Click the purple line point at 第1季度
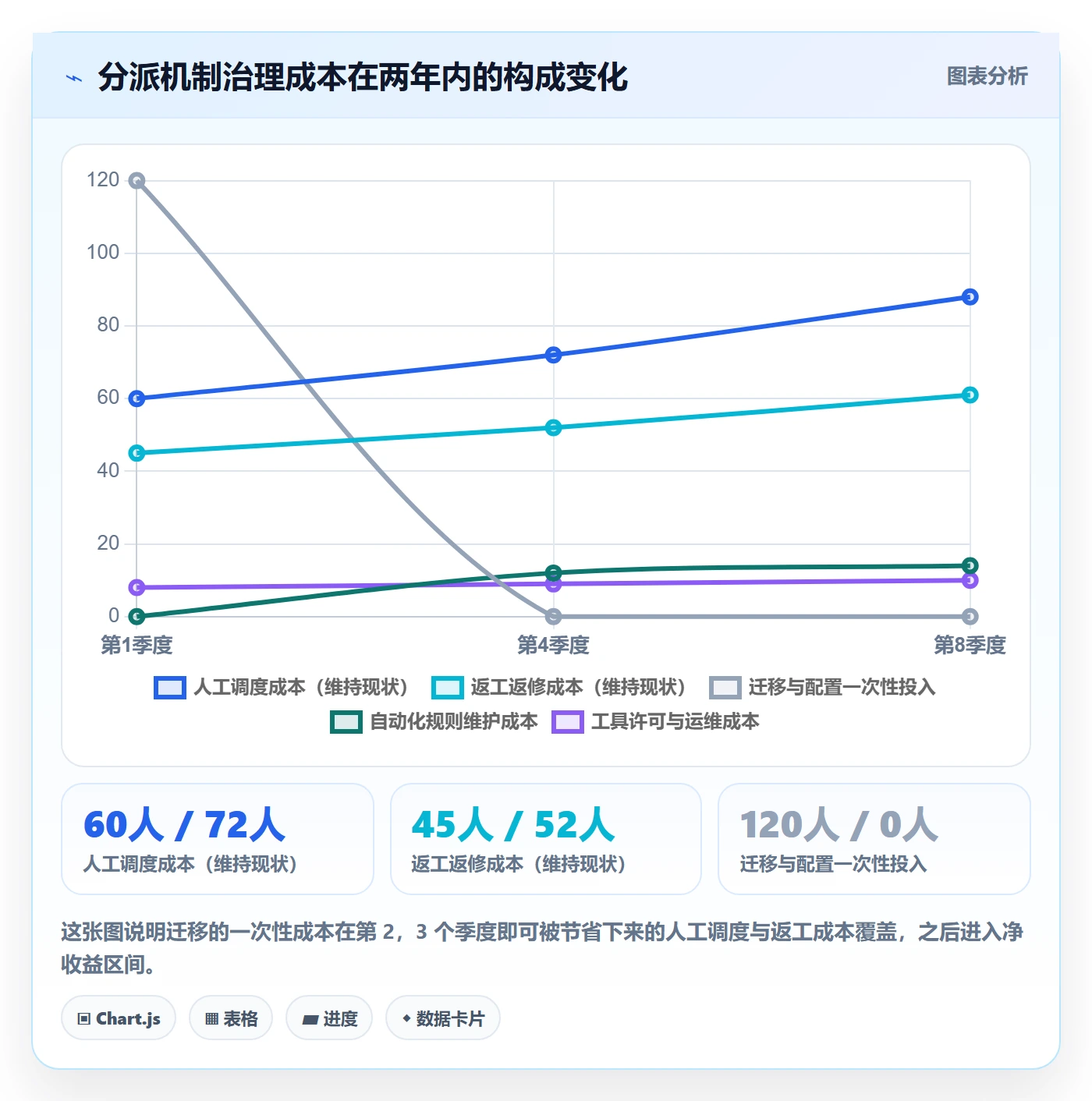Viewport: 1092px width, 1101px height. point(136,588)
